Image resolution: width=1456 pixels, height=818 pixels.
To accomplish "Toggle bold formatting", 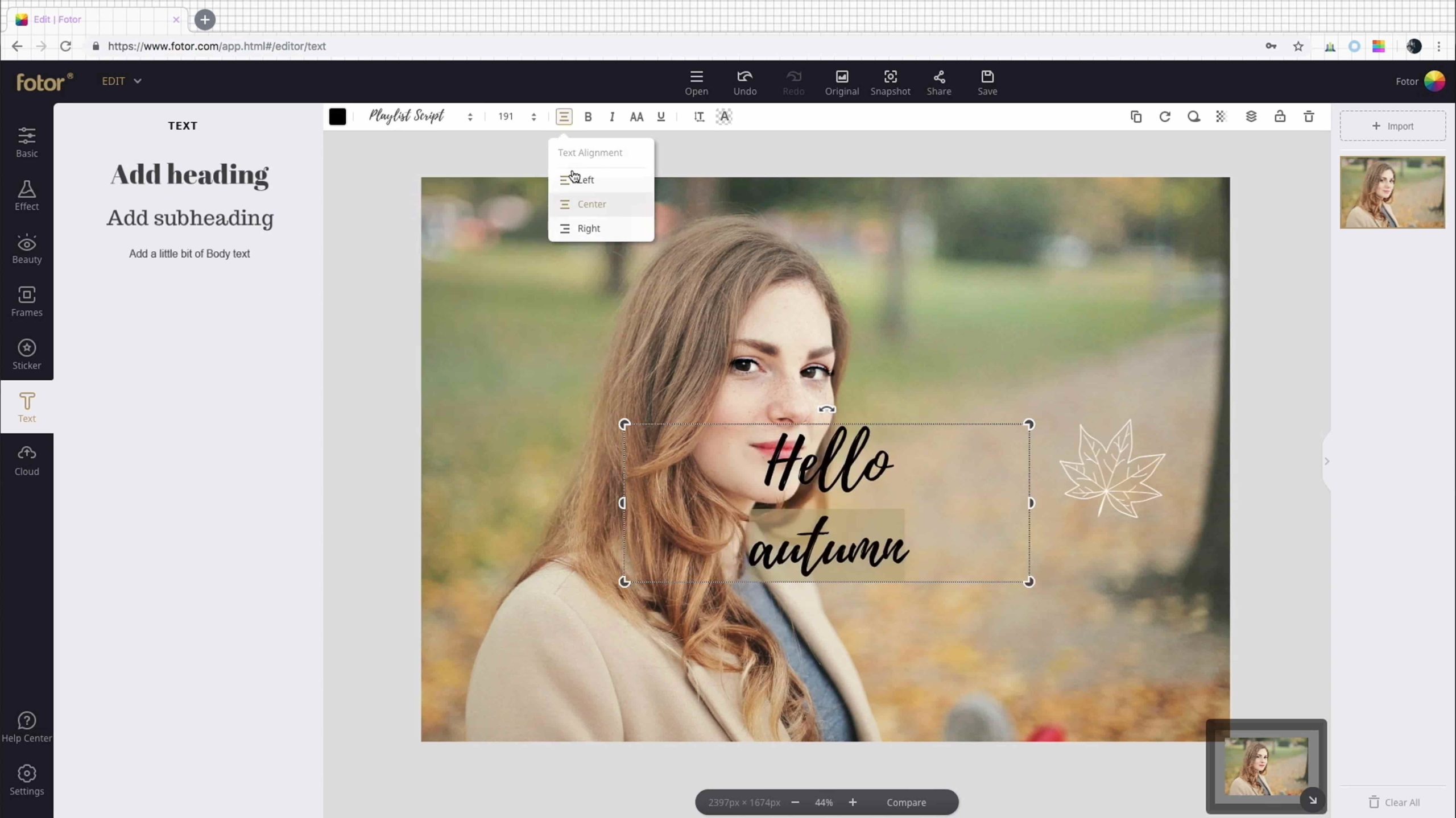I will tap(588, 117).
